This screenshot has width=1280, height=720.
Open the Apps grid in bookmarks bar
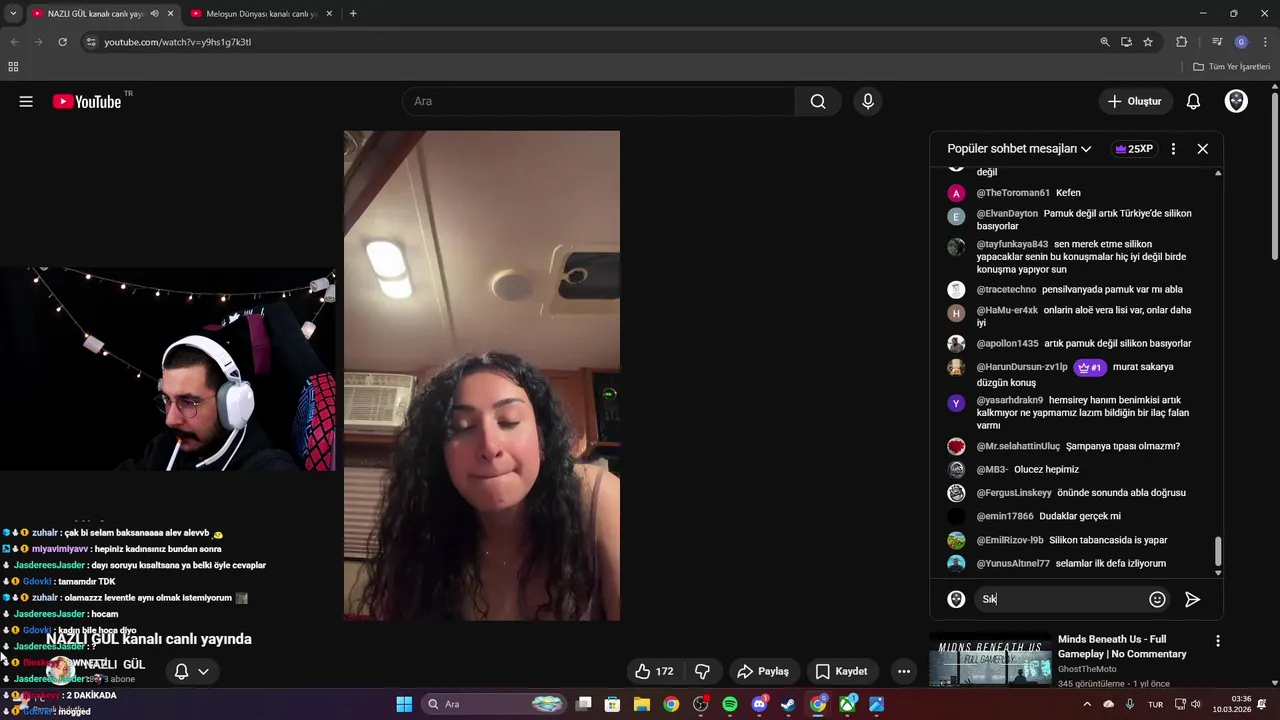point(13,67)
